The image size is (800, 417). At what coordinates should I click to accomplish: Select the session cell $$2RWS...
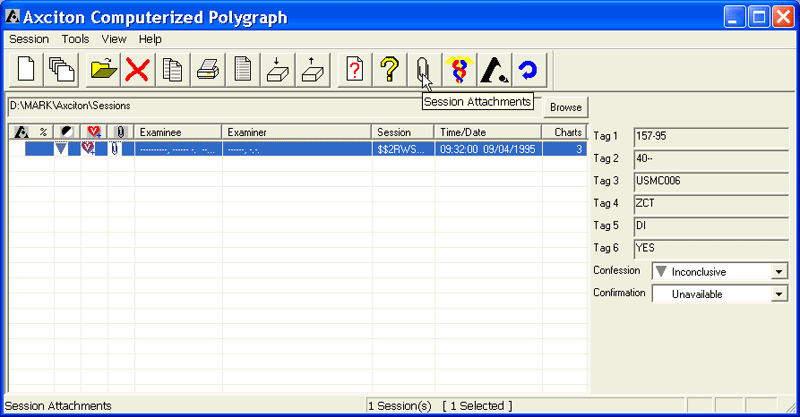[x=403, y=149]
